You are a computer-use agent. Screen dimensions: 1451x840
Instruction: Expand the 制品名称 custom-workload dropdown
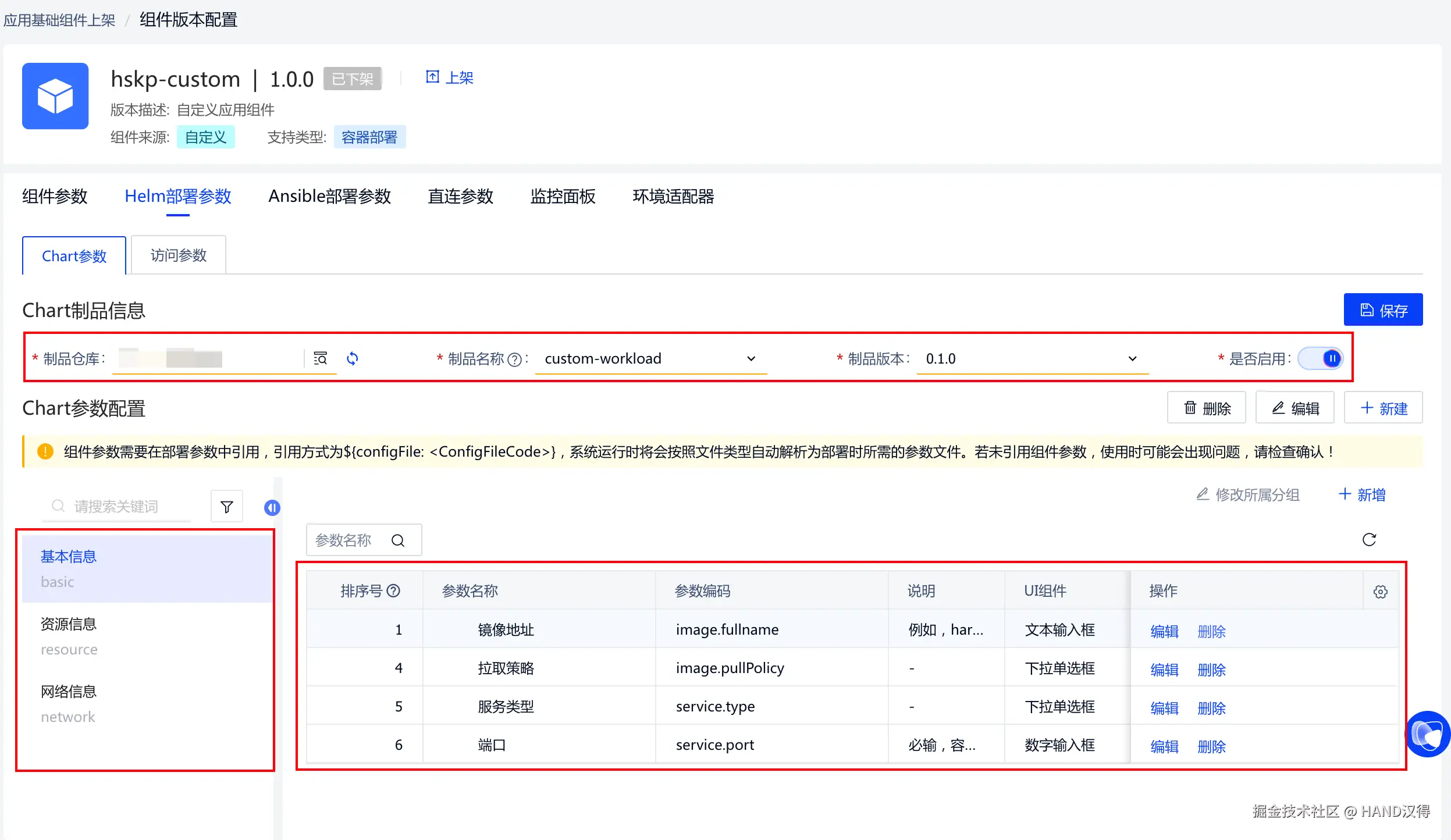751,358
